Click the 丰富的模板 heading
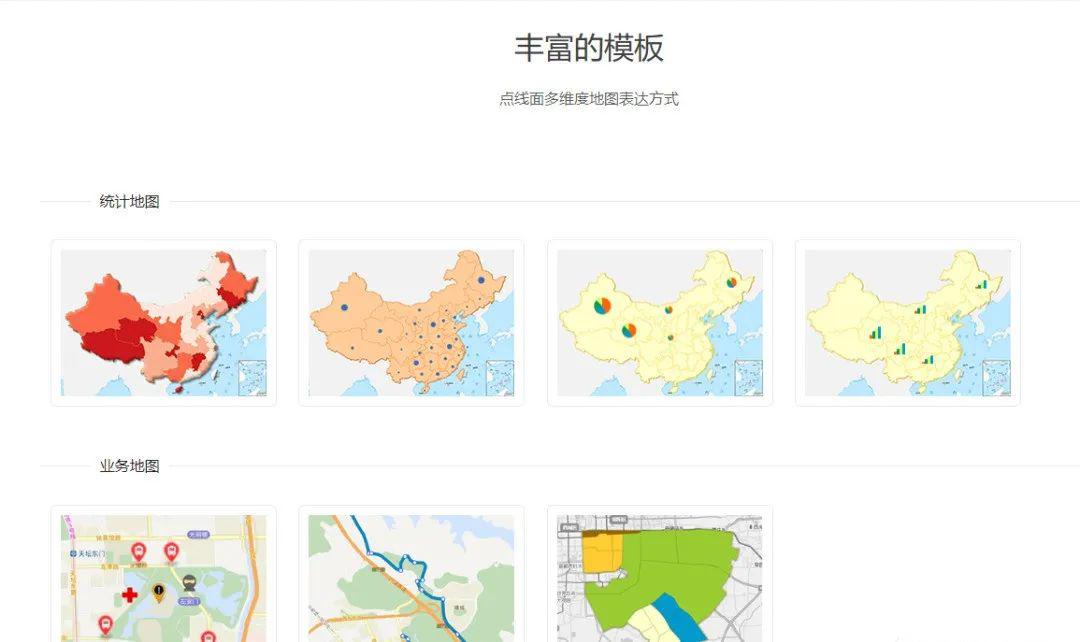Viewport: 1080px width, 642px height. click(587, 47)
